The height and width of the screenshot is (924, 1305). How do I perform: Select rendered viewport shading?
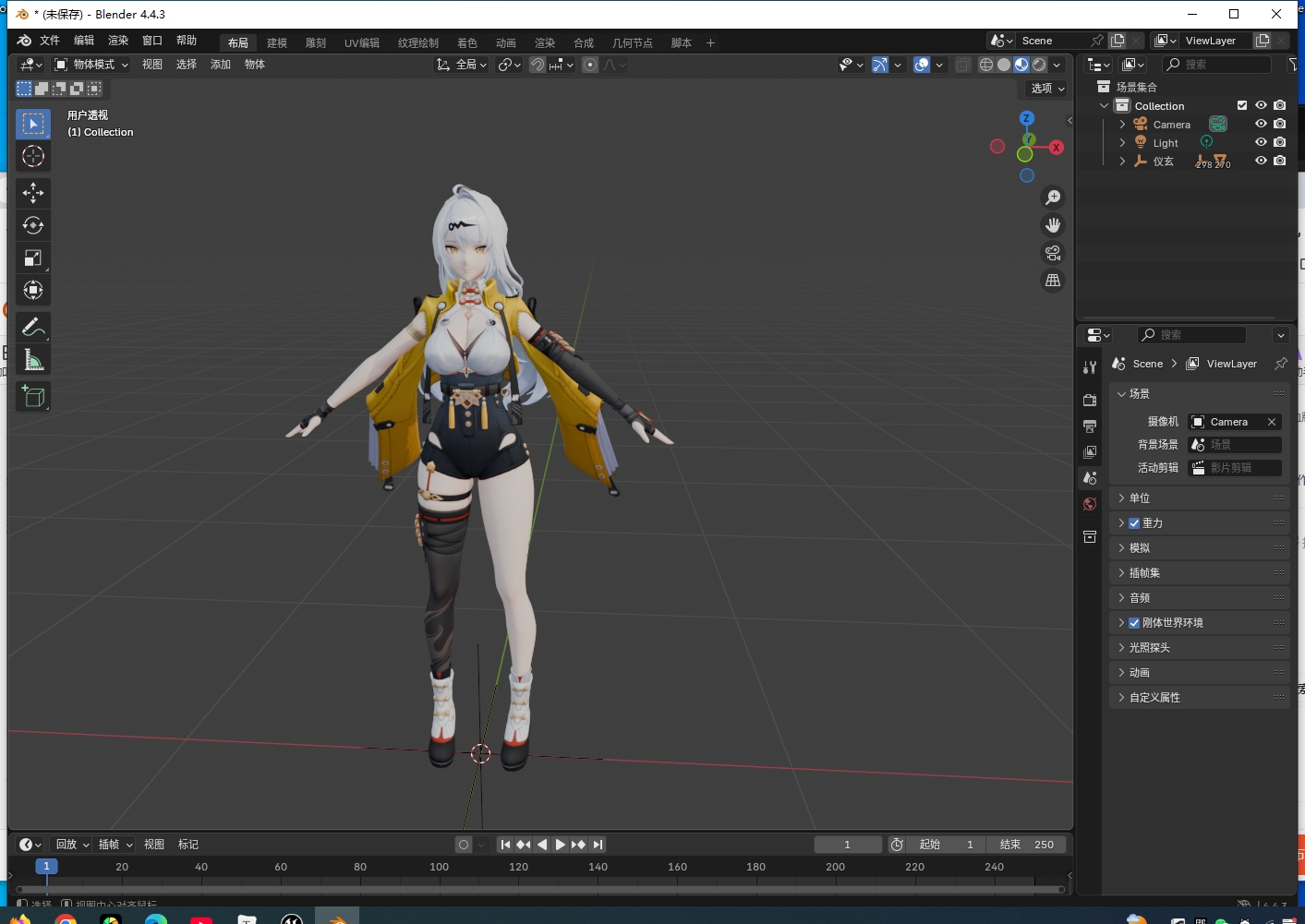pyautogui.click(x=1039, y=65)
